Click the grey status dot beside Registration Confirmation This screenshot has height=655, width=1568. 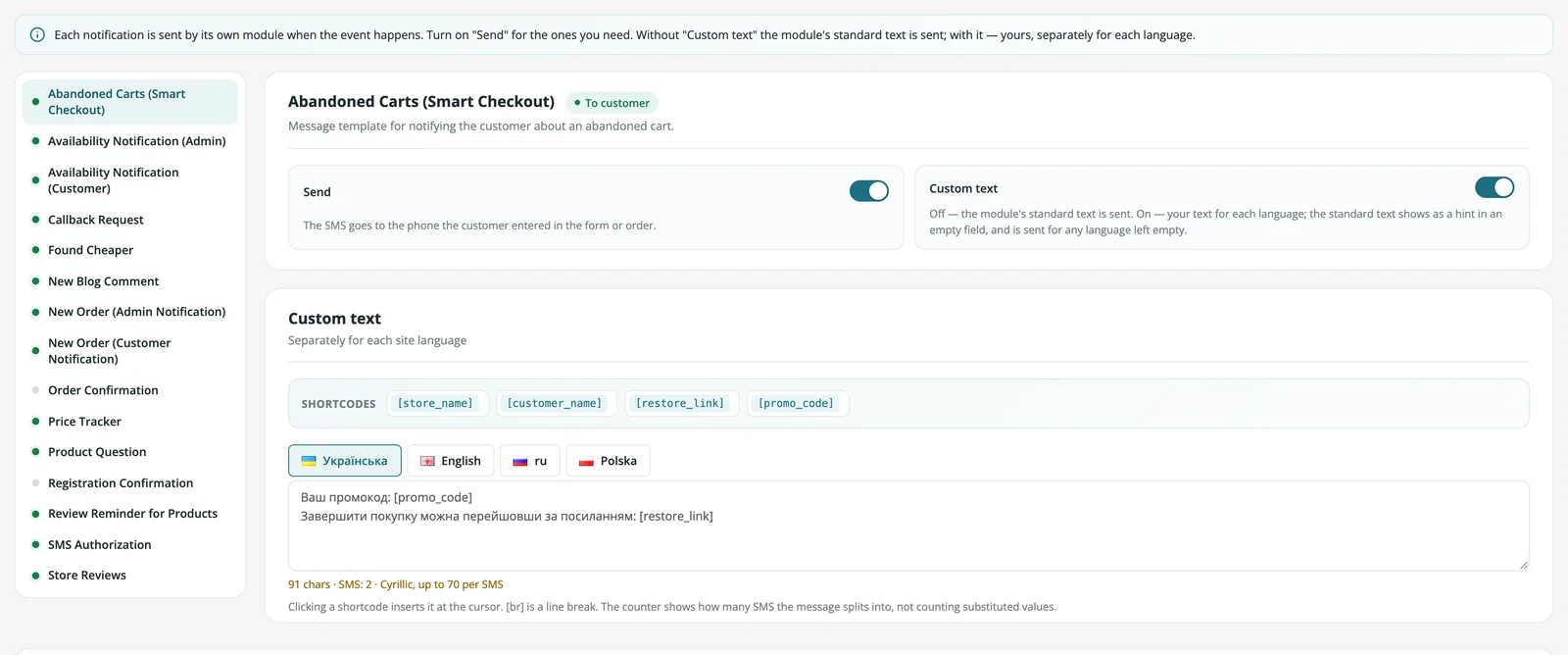[x=36, y=483]
